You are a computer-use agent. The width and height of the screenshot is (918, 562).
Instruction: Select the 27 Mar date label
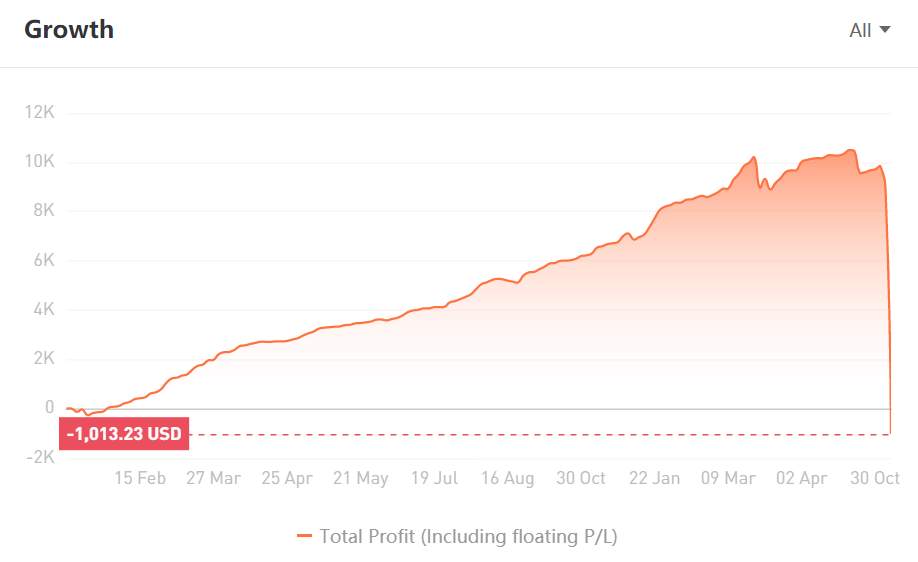[x=213, y=478]
